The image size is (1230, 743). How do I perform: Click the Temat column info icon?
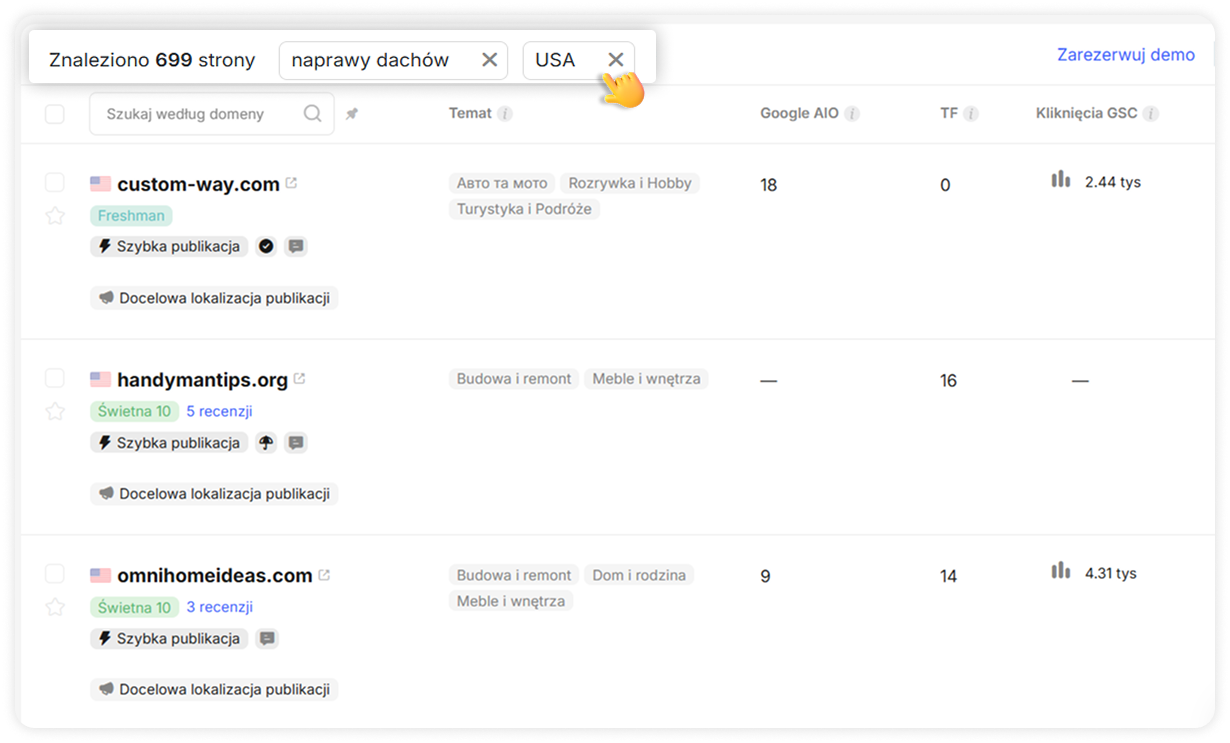click(x=505, y=114)
